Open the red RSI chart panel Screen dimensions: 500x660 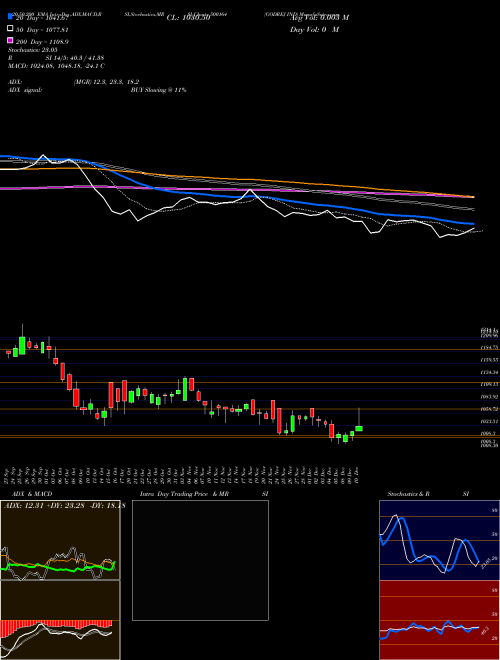[x=439, y=620]
